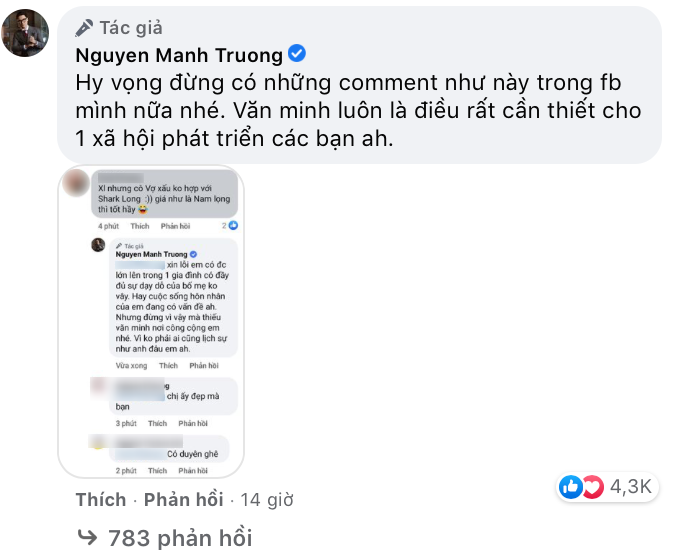Click the small author avatar in the screenshot
The height and width of the screenshot is (554, 674).
click(98, 245)
